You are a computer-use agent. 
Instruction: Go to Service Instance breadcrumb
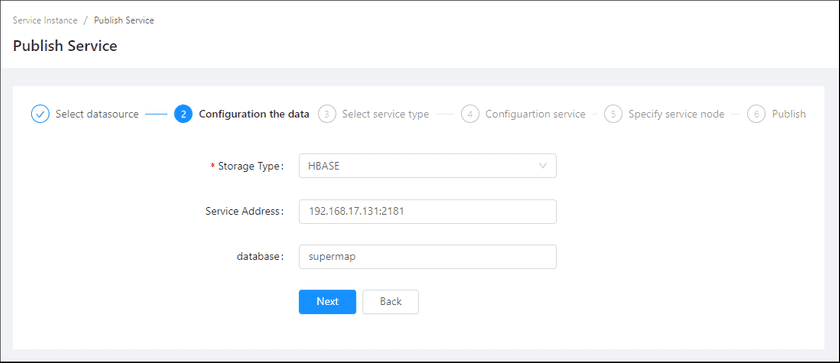pos(45,20)
